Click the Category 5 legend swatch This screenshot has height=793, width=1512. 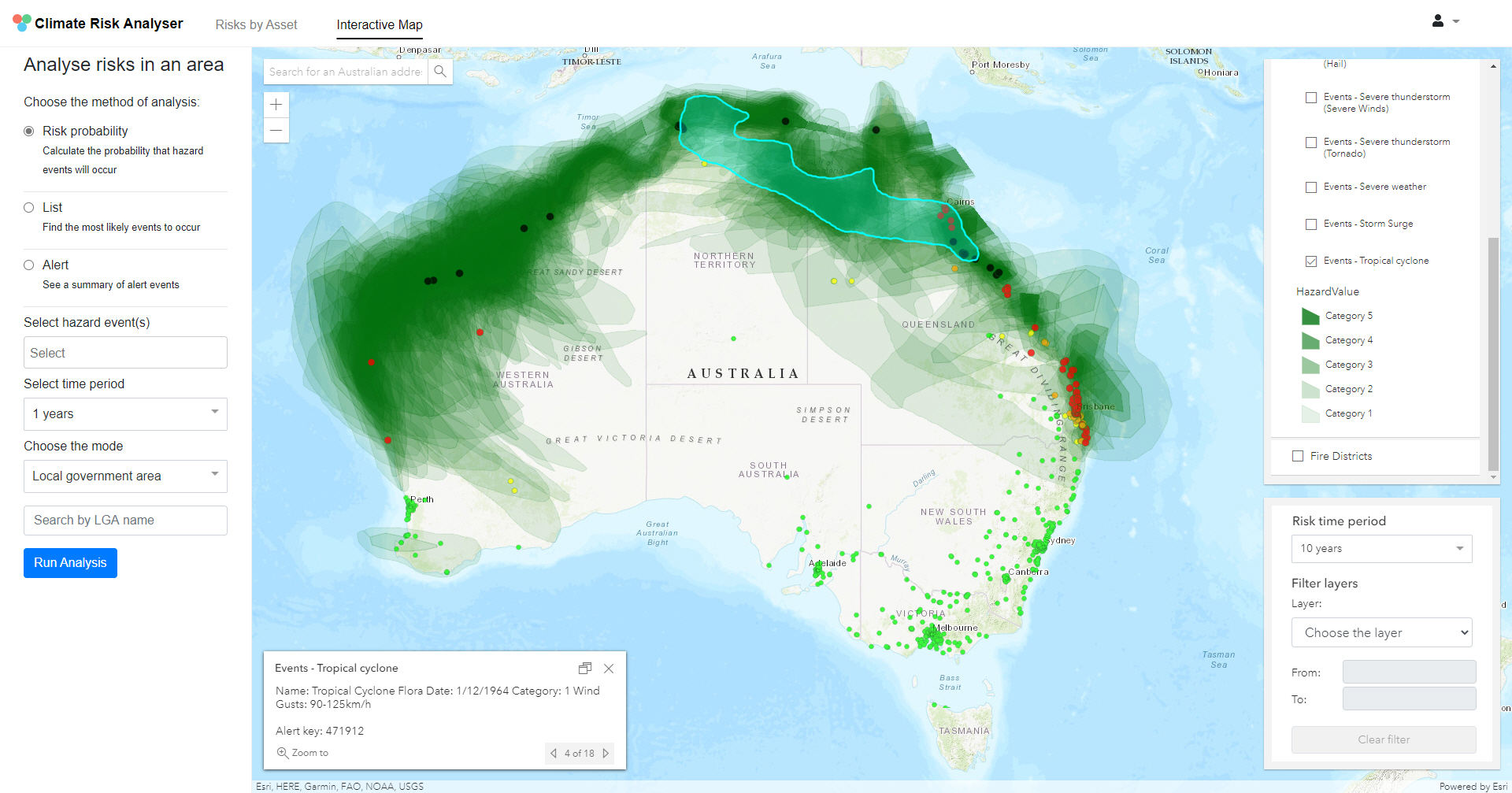tap(1310, 316)
